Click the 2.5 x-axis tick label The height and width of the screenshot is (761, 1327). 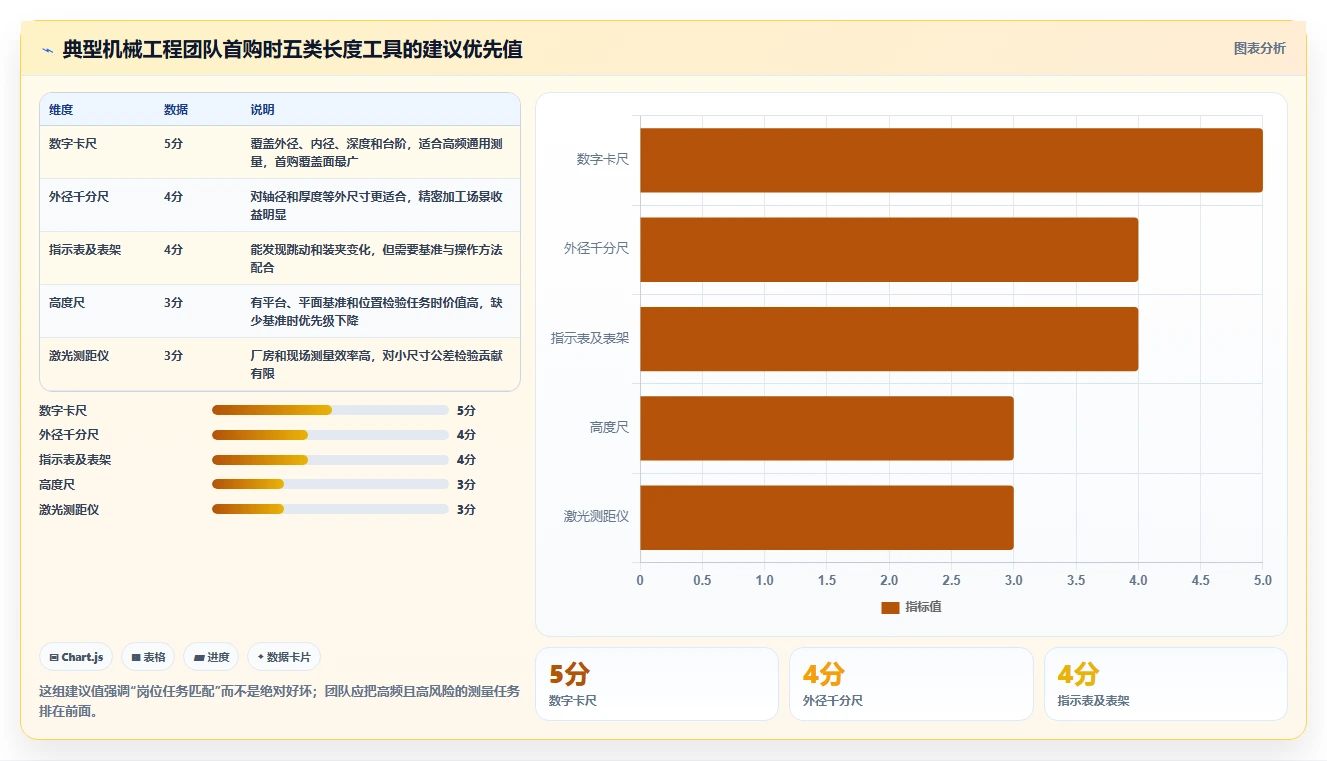pyautogui.click(x=951, y=580)
